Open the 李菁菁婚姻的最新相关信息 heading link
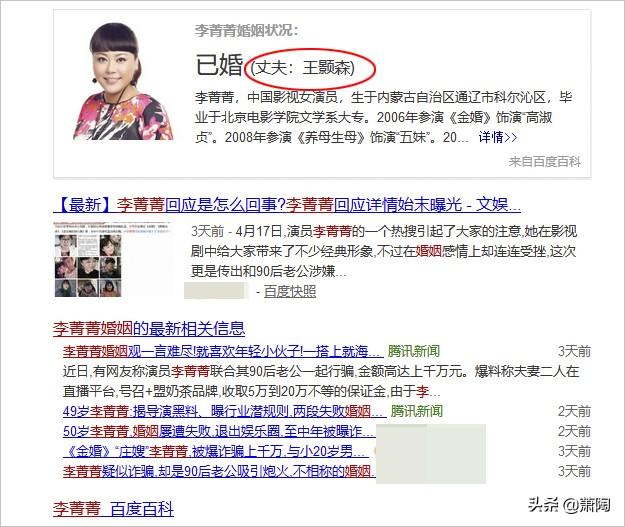Viewport: 625px width, 527px height. (x=149, y=329)
